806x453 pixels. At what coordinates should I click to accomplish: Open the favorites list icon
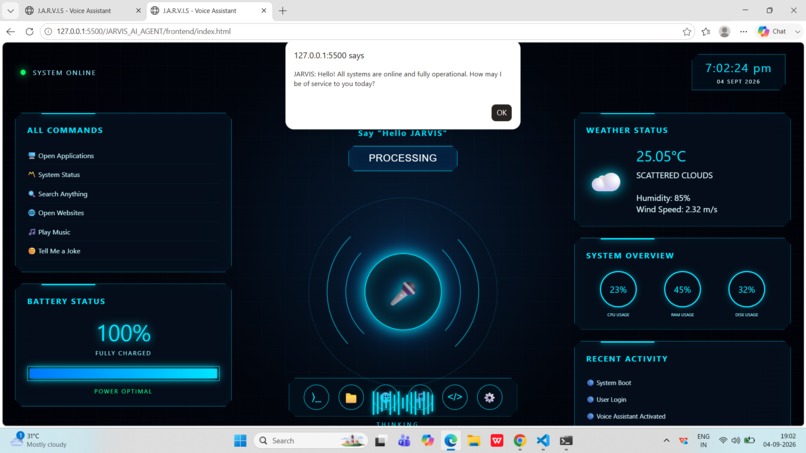[706, 31]
